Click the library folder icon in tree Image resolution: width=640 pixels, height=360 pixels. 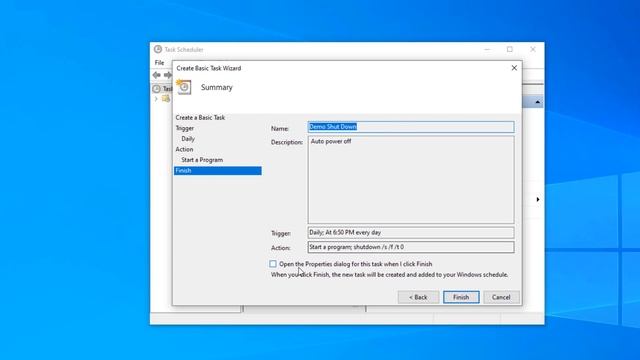pos(166,99)
